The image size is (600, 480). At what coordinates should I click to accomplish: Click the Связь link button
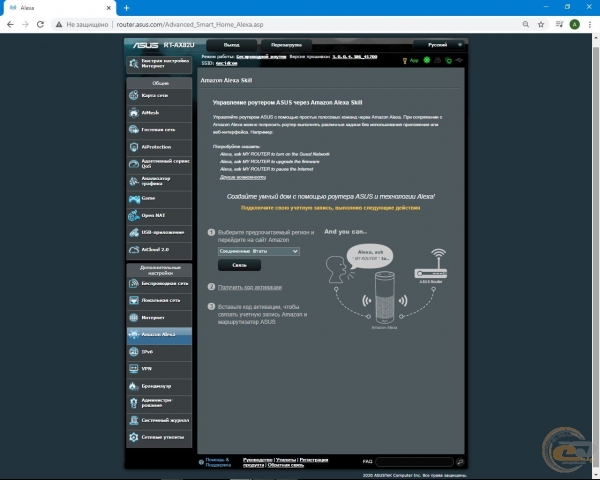tap(240, 265)
